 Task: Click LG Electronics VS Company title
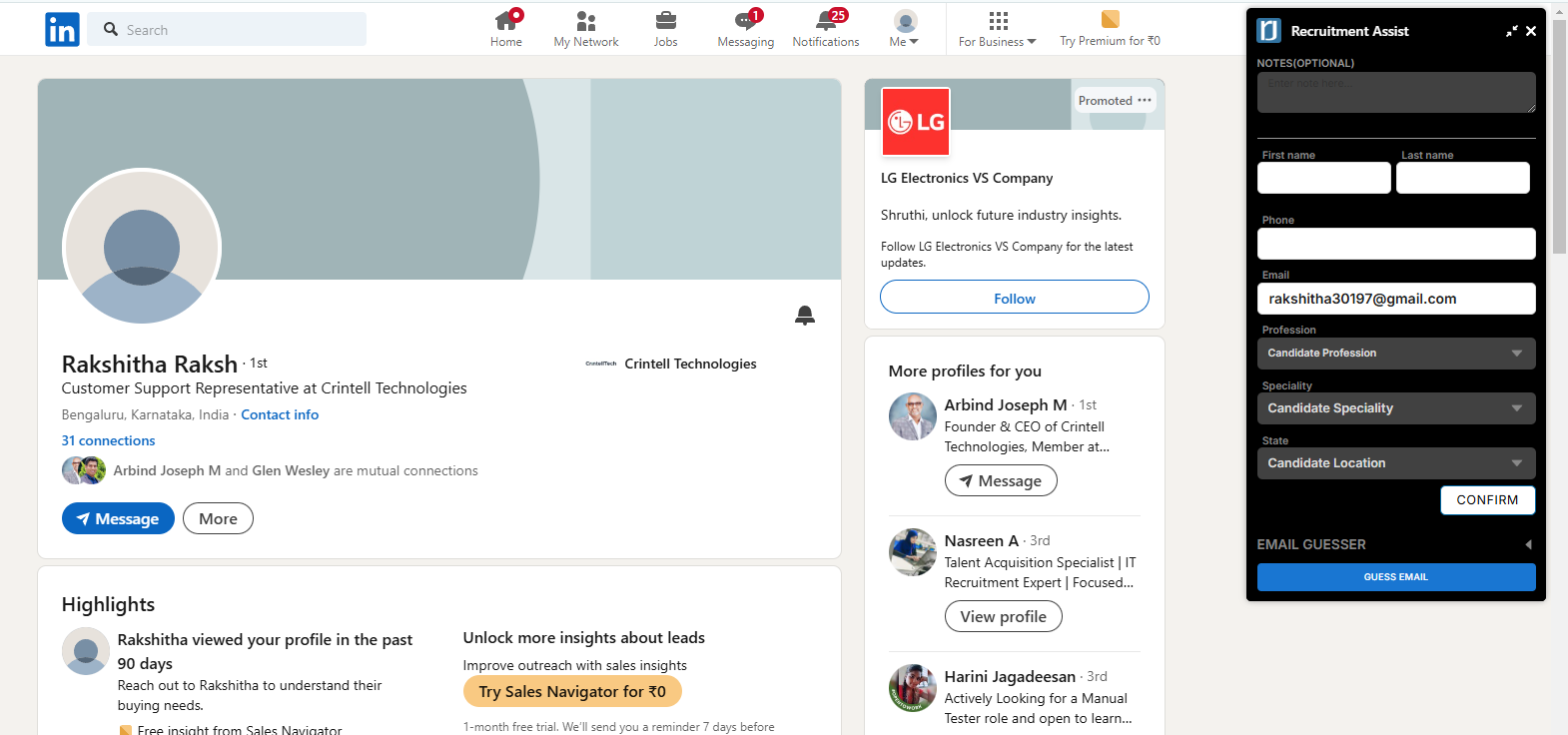tap(967, 178)
